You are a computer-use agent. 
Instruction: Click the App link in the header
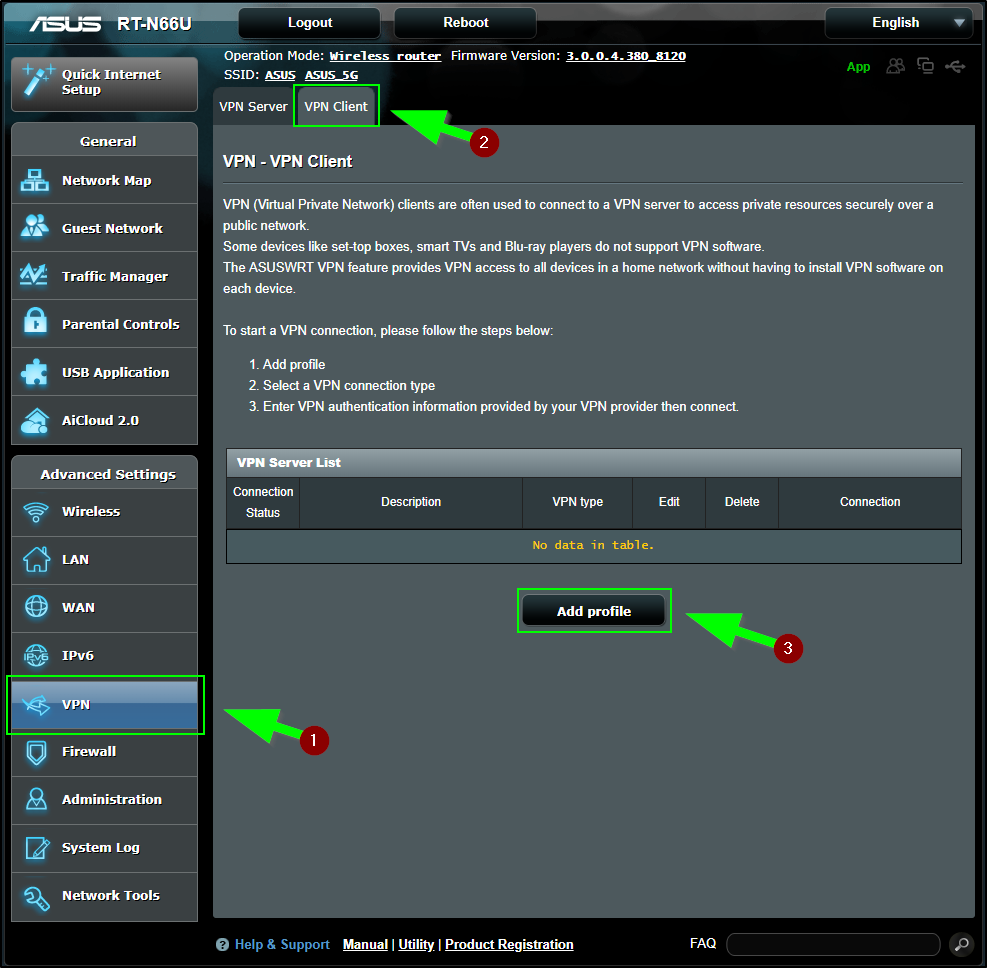tap(859, 67)
